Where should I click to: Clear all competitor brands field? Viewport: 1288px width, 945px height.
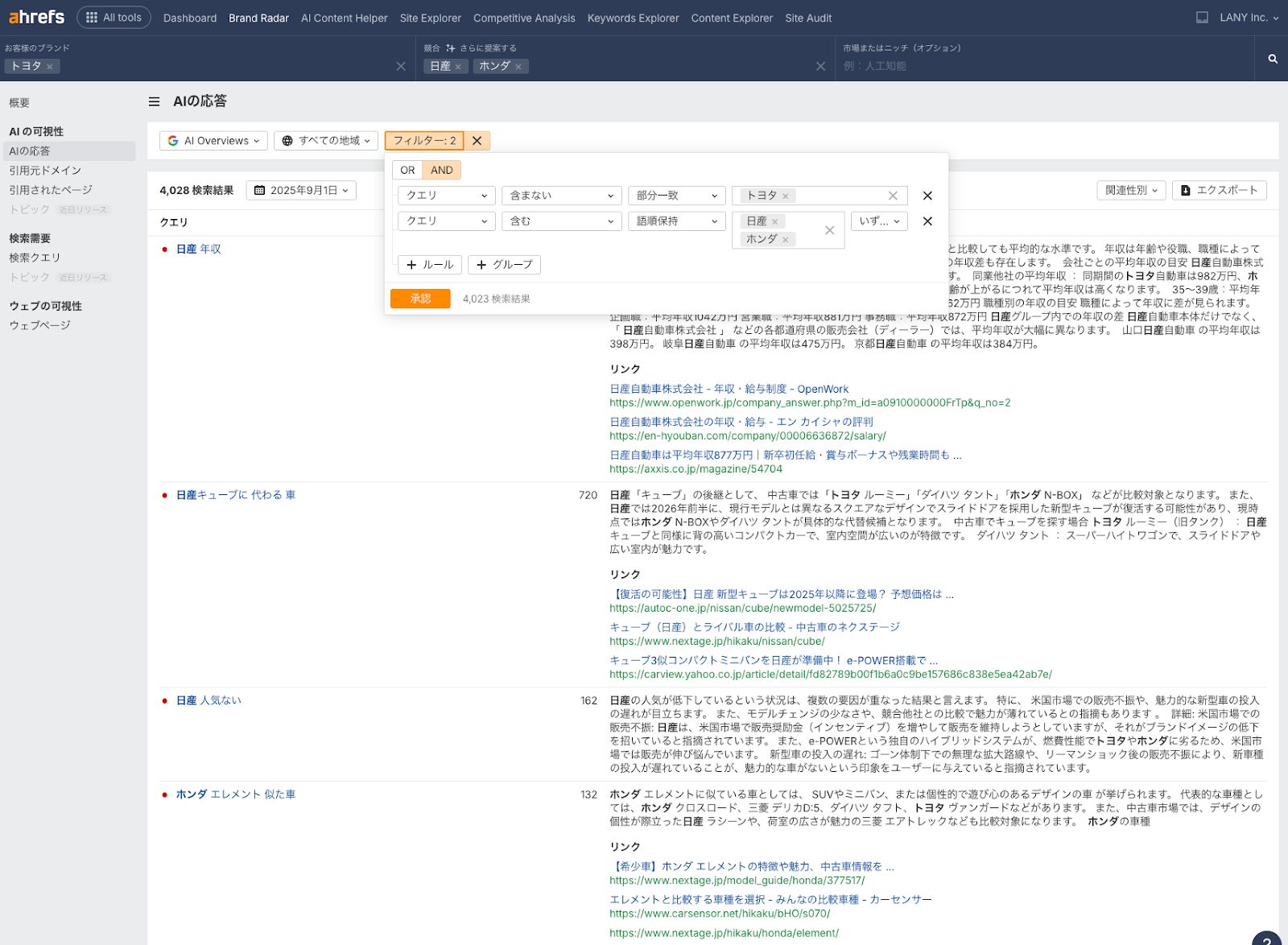pyautogui.click(x=820, y=66)
